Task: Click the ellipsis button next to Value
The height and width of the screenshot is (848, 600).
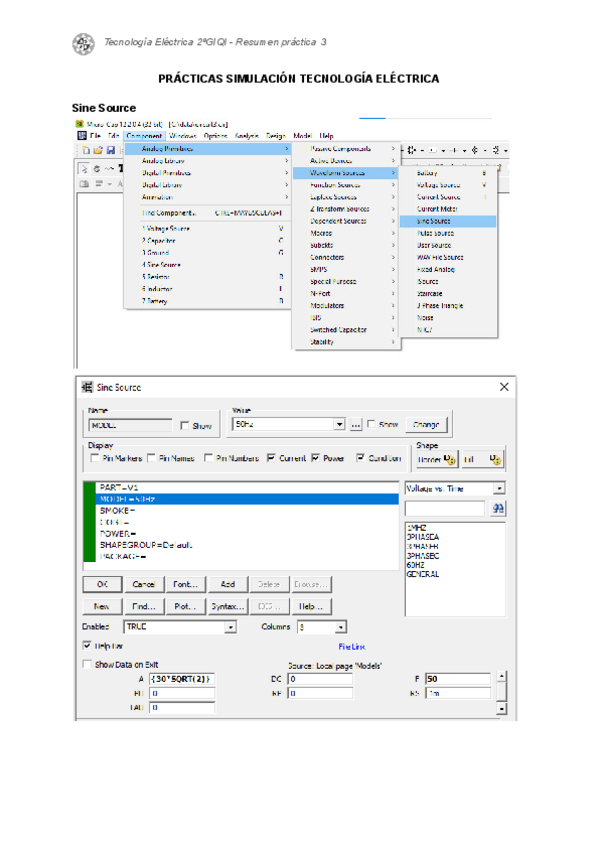Action: click(x=355, y=425)
